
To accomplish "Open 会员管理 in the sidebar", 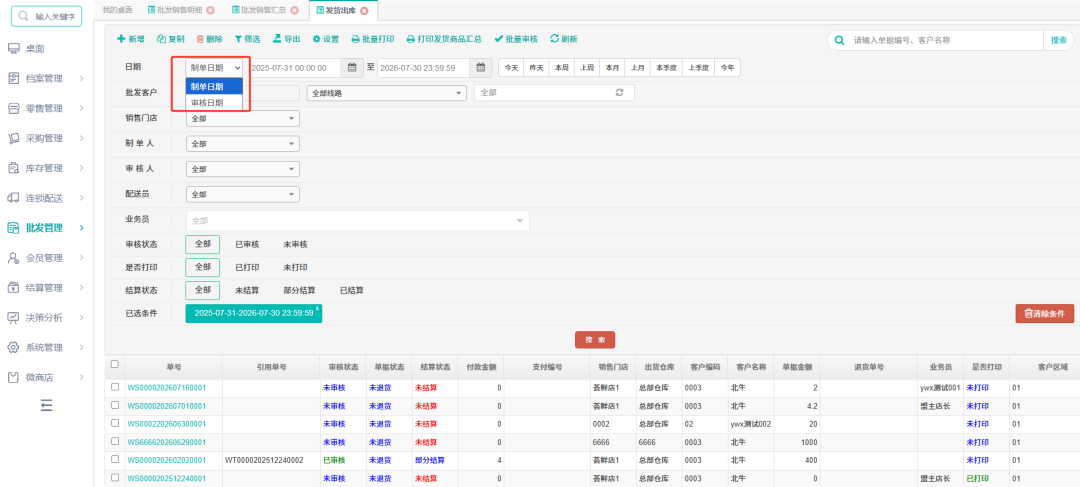I will tap(44, 258).
